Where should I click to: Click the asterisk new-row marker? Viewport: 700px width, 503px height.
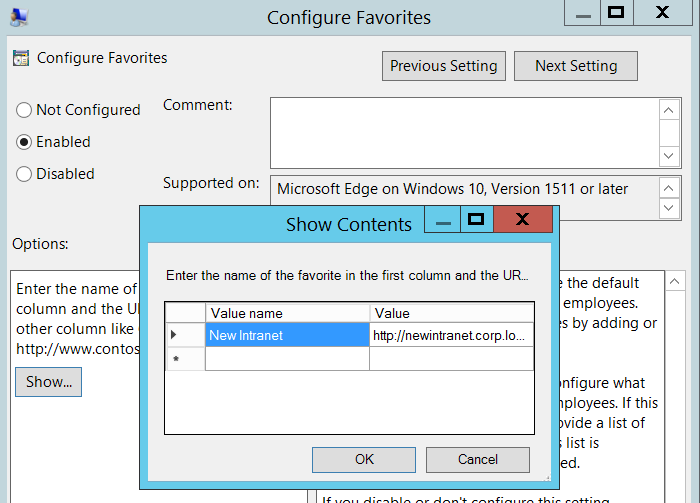coord(175,359)
